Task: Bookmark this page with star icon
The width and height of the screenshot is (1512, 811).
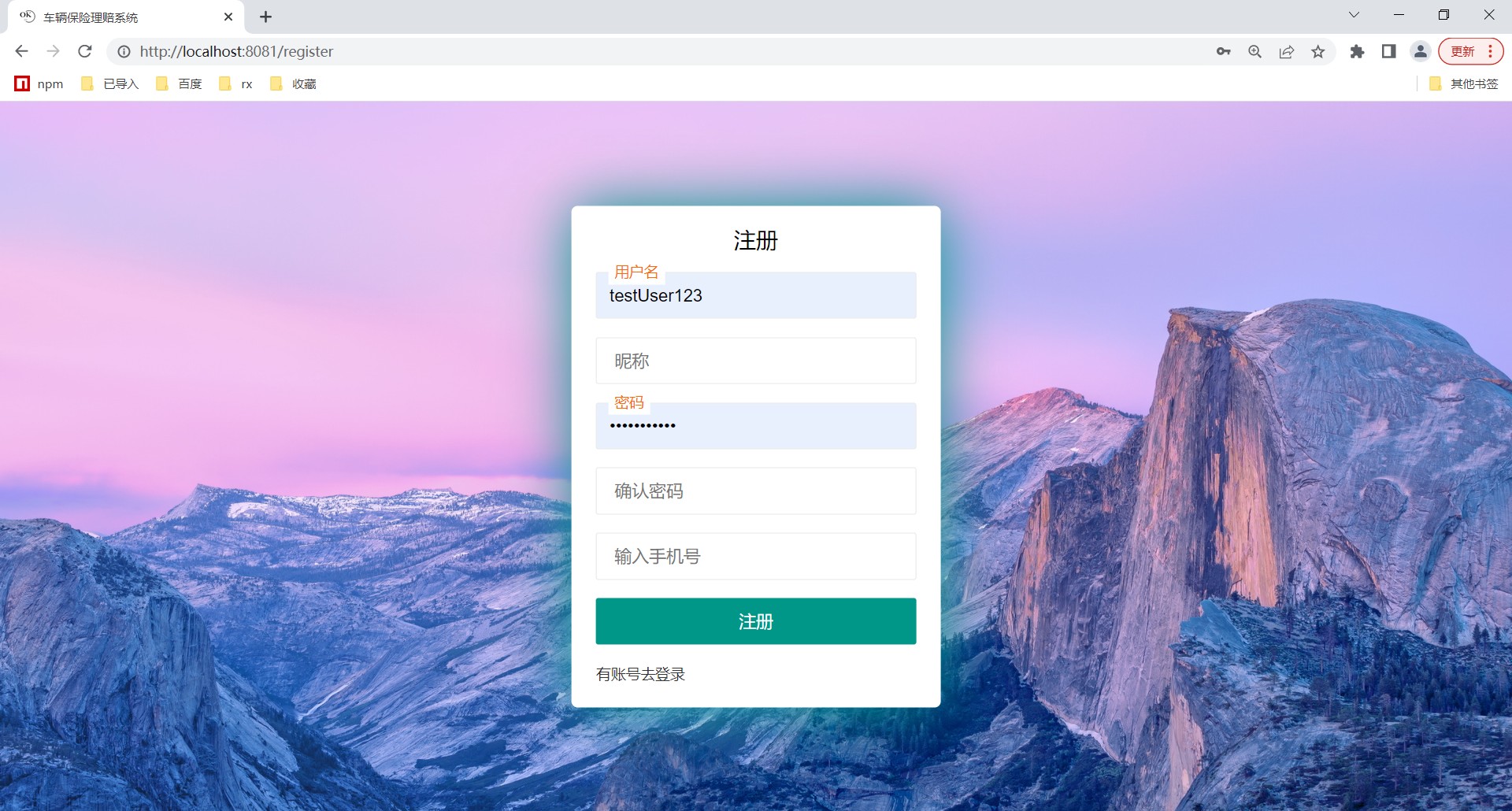Action: (1318, 51)
